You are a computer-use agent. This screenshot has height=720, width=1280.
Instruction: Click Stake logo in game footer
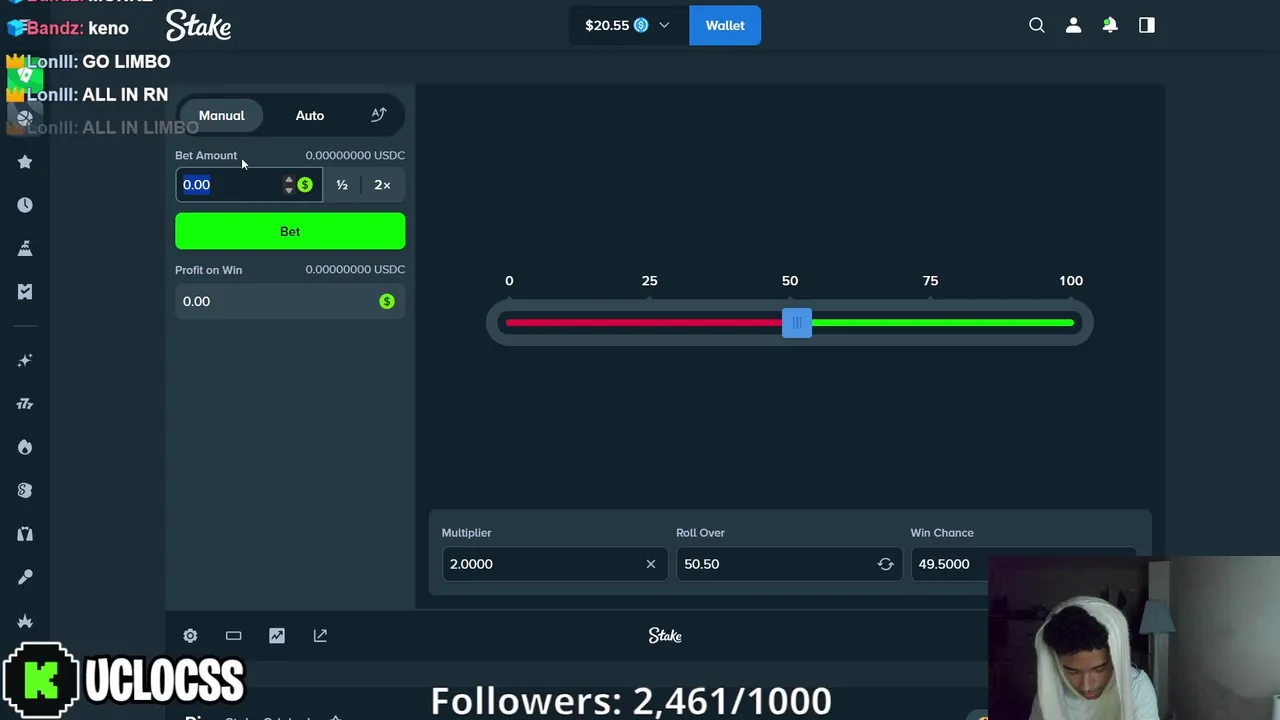665,636
